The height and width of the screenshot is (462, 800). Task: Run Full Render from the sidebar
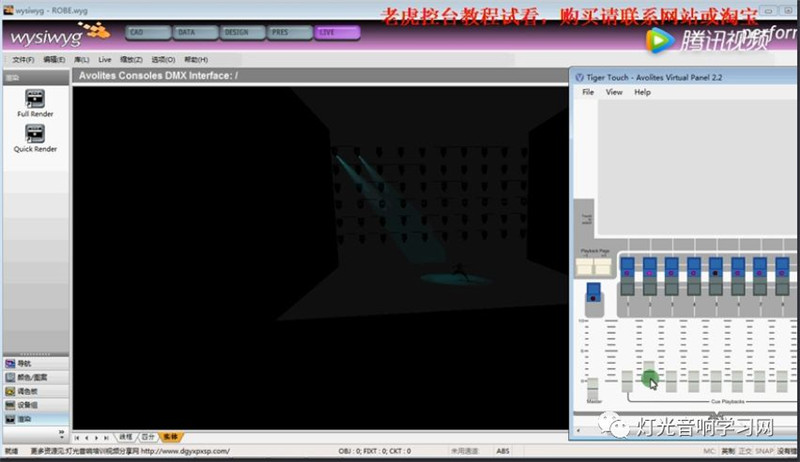click(x=35, y=103)
